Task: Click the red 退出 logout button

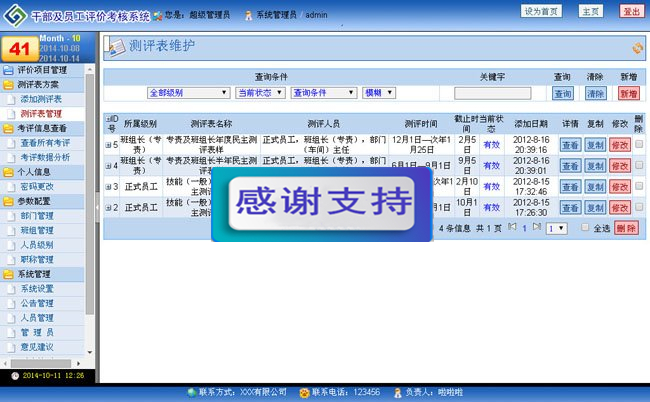Action: 631,11
